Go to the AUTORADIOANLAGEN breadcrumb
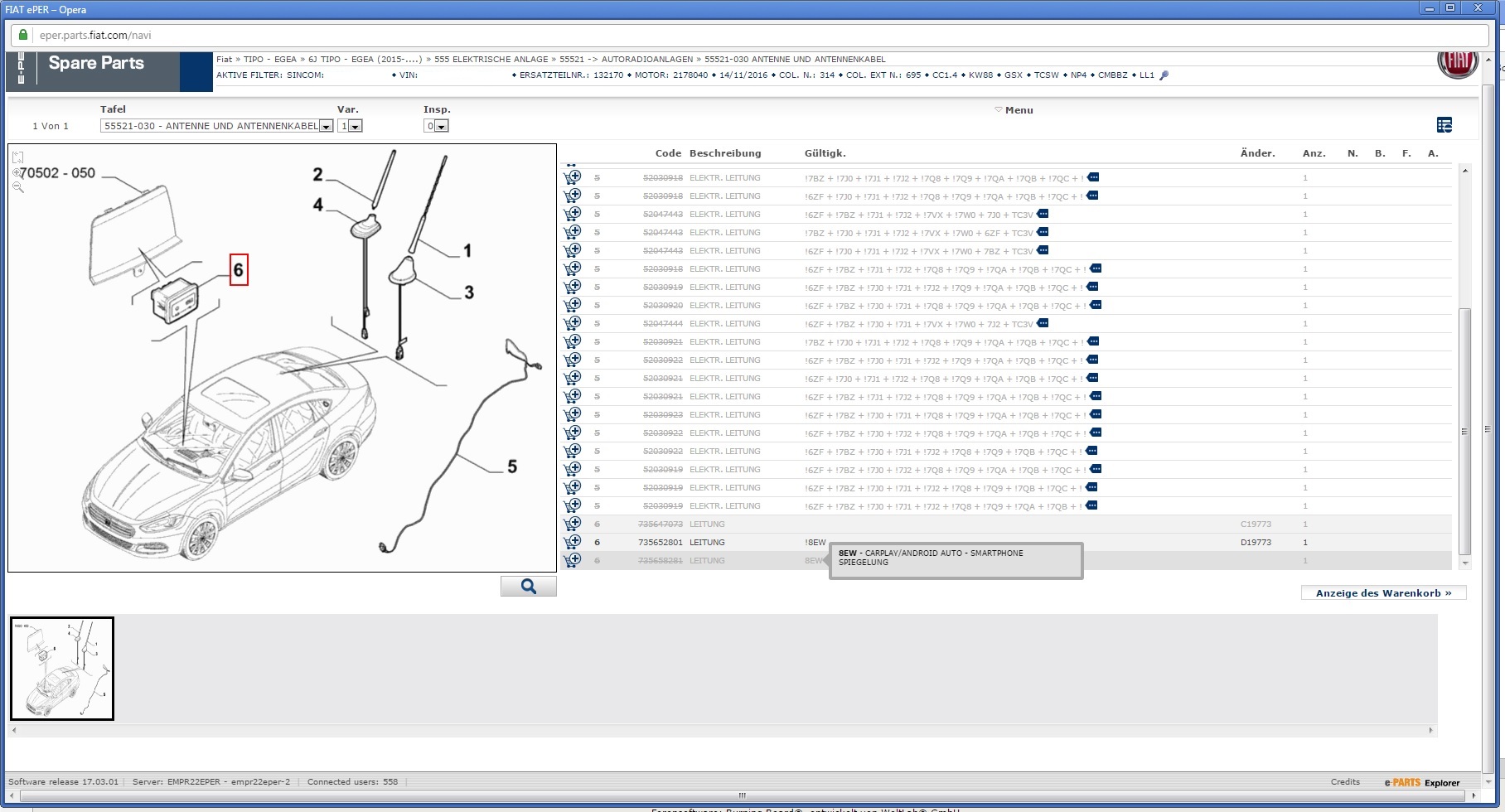This screenshot has height=812, width=1505. 648,60
